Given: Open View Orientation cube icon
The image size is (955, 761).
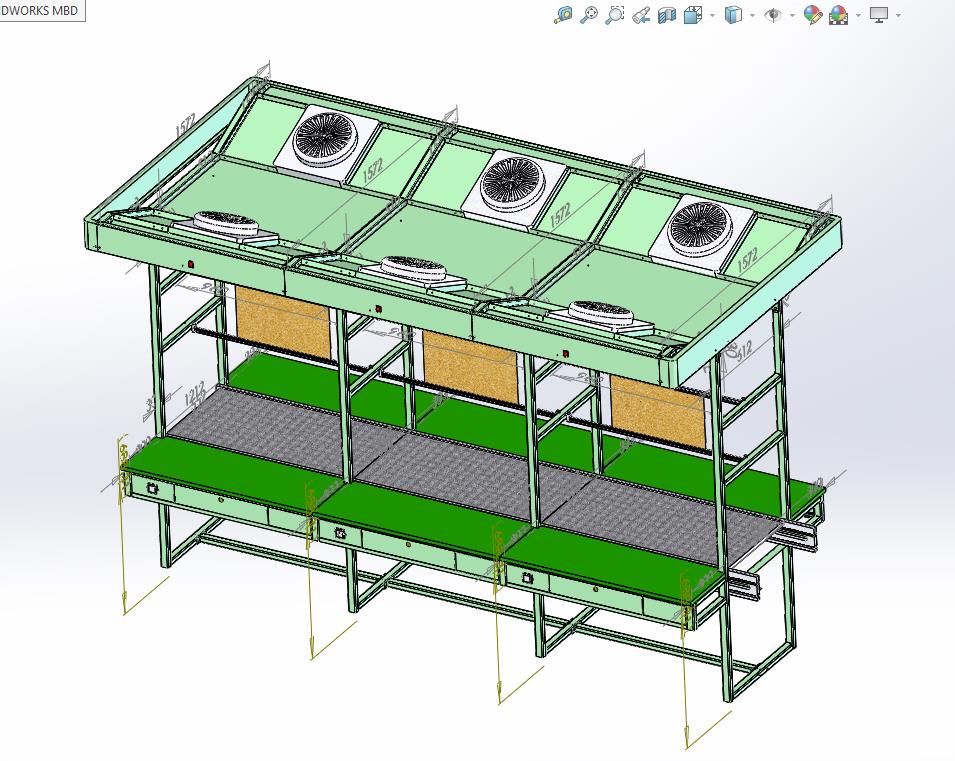Looking at the screenshot, I should pos(693,15).
